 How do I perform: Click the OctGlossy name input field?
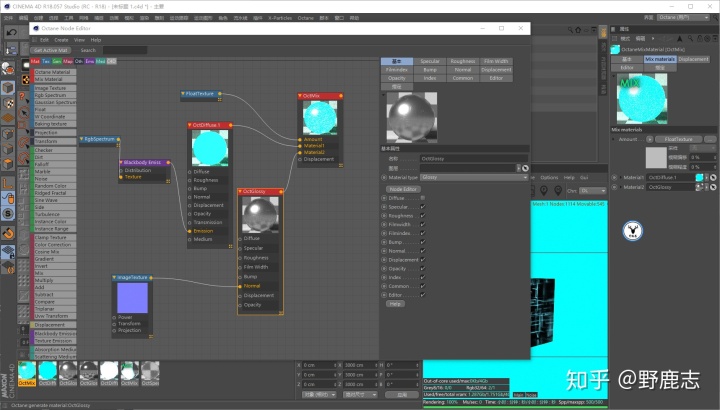474,158
